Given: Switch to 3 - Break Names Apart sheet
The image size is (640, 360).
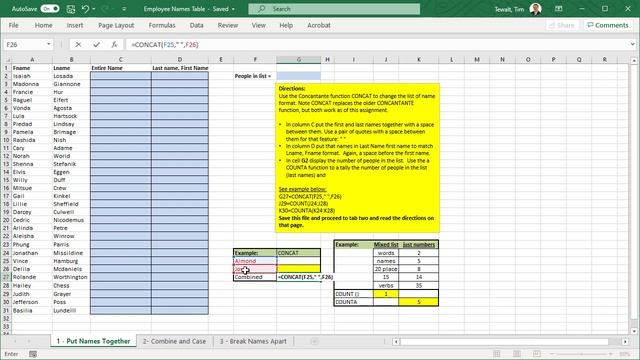Looking at the screenshot, I should (x=253, y=341).
